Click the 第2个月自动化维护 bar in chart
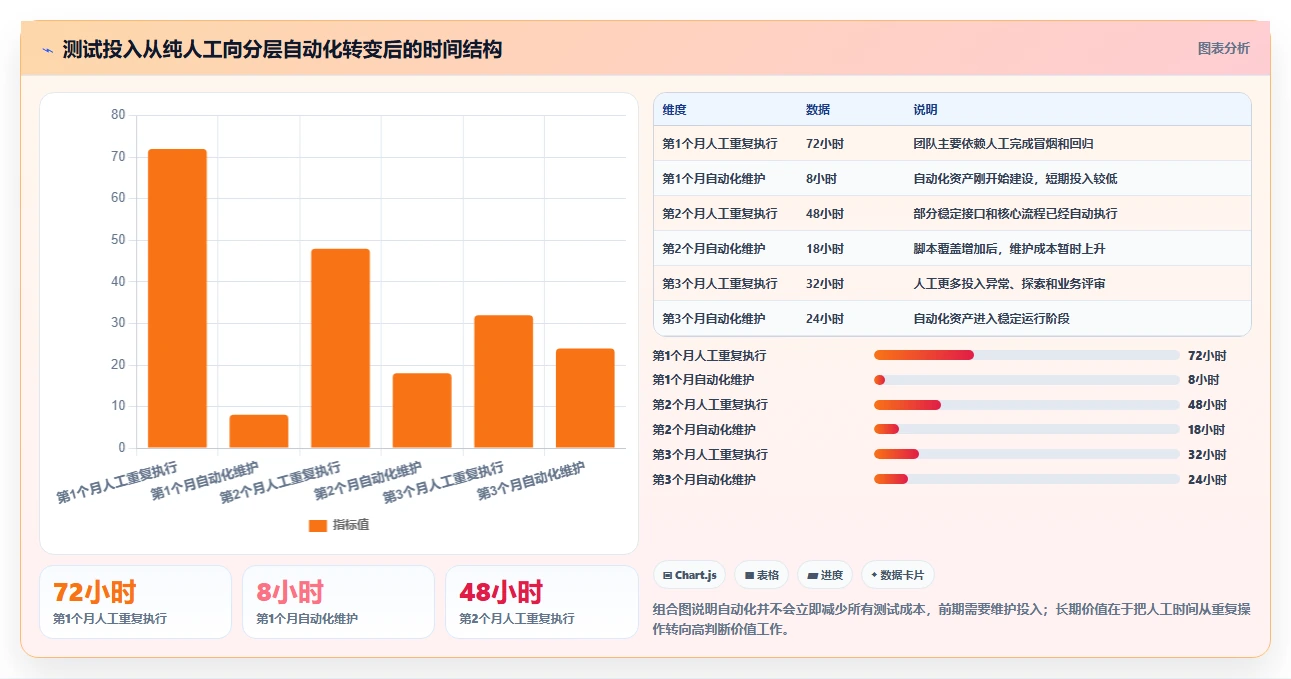 (422, 410)
